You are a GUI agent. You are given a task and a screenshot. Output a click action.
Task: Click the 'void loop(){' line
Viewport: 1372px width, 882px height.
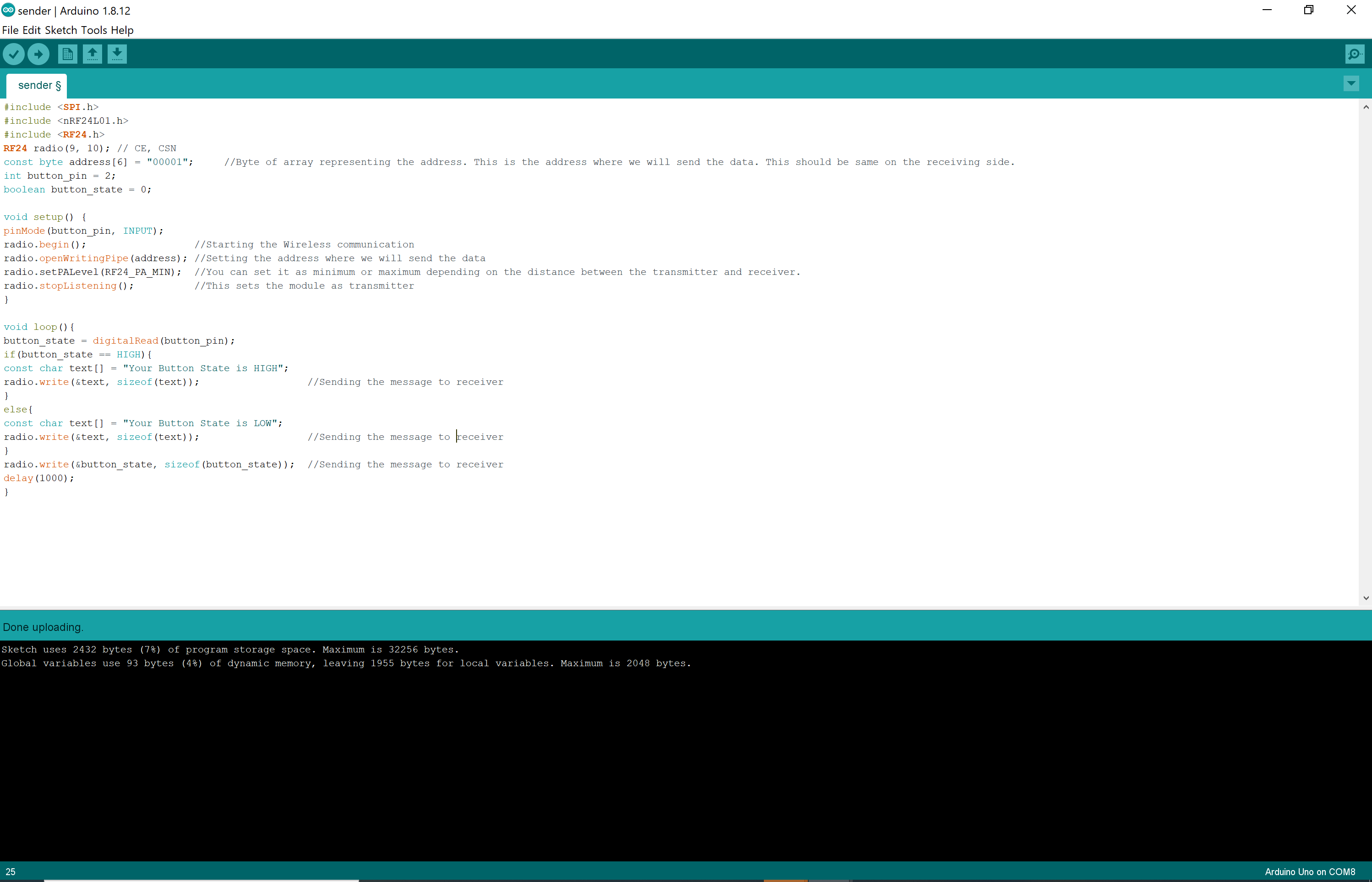pyautogui.click(x=39, y=327)
